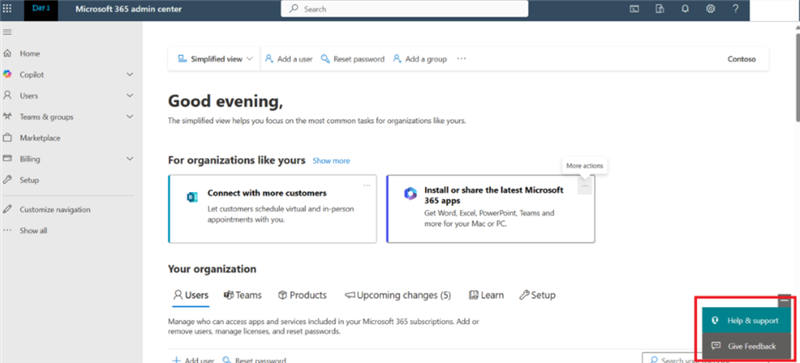Click the Show more link
This screenshot has width=800, height=363.
coord(331,161)
